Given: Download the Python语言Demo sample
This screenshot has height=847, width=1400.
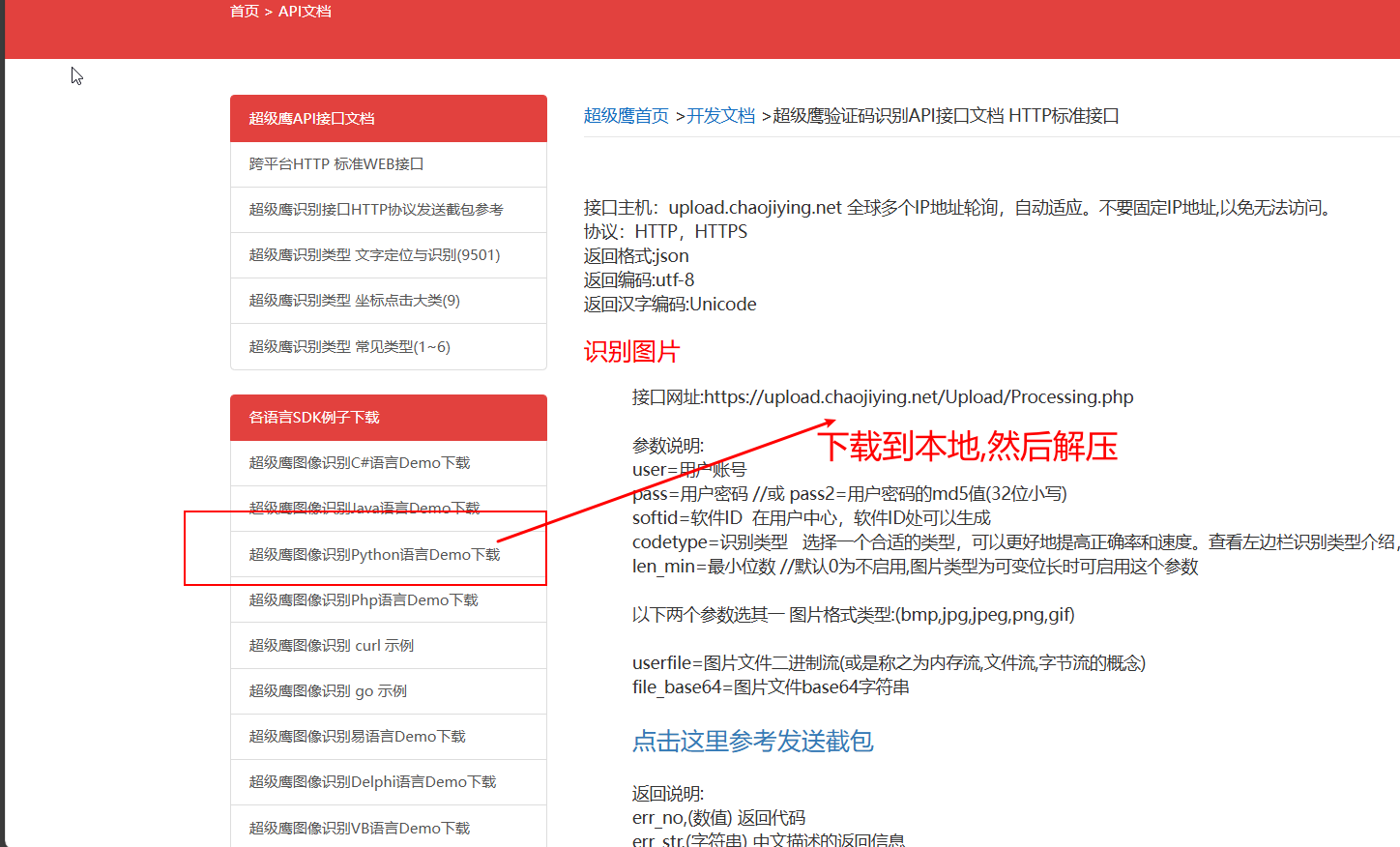Looking at the screenshot, I should pyautogui.click(x=374, y=555).
